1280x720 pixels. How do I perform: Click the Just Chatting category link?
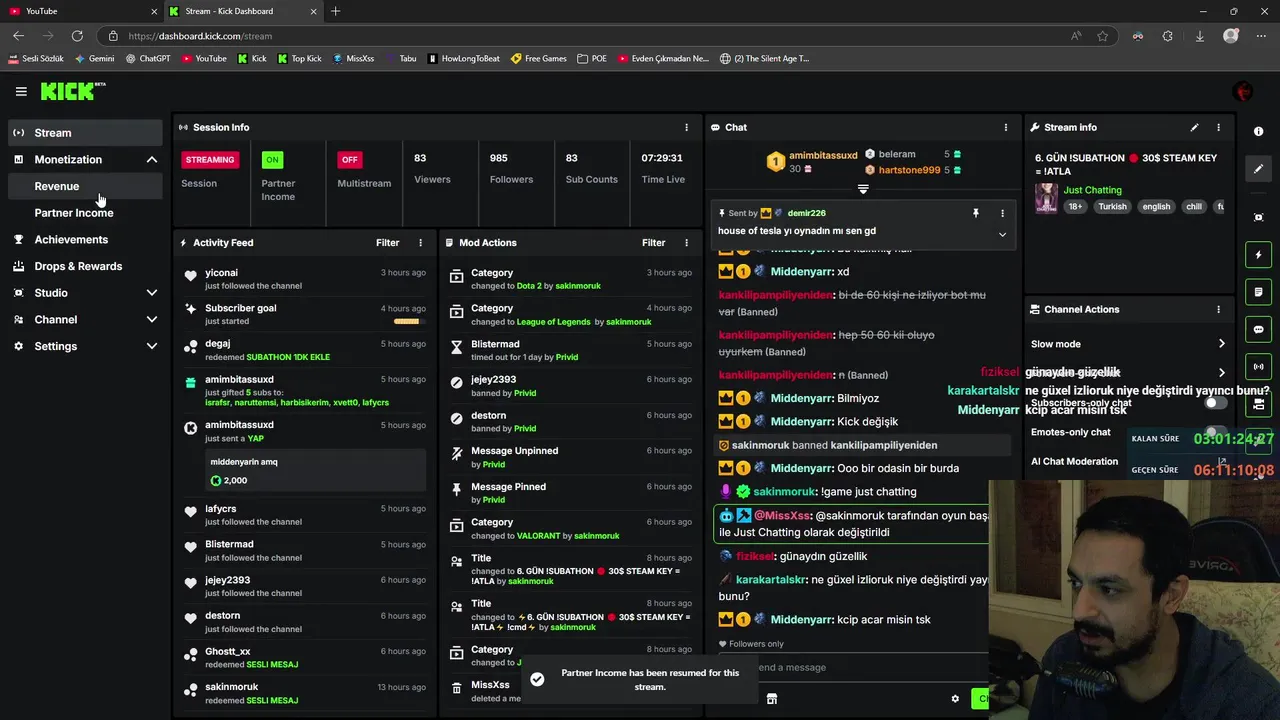tap(1092, 190)
